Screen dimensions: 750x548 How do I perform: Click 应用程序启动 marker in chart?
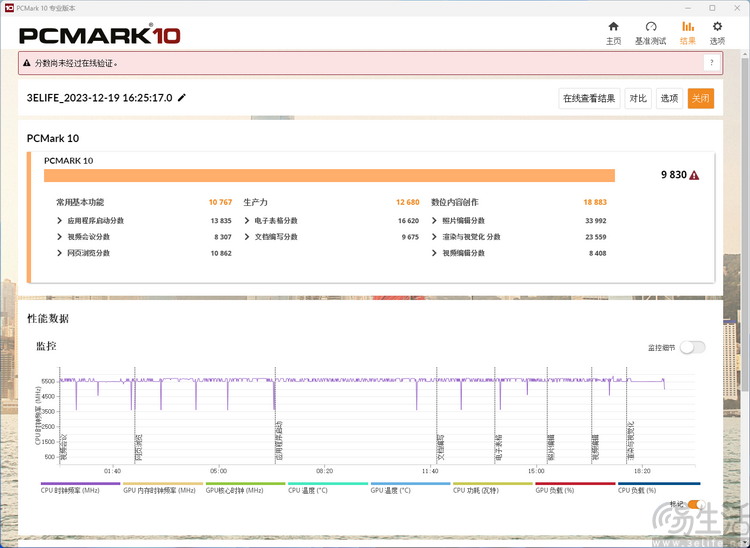[280, 441]
